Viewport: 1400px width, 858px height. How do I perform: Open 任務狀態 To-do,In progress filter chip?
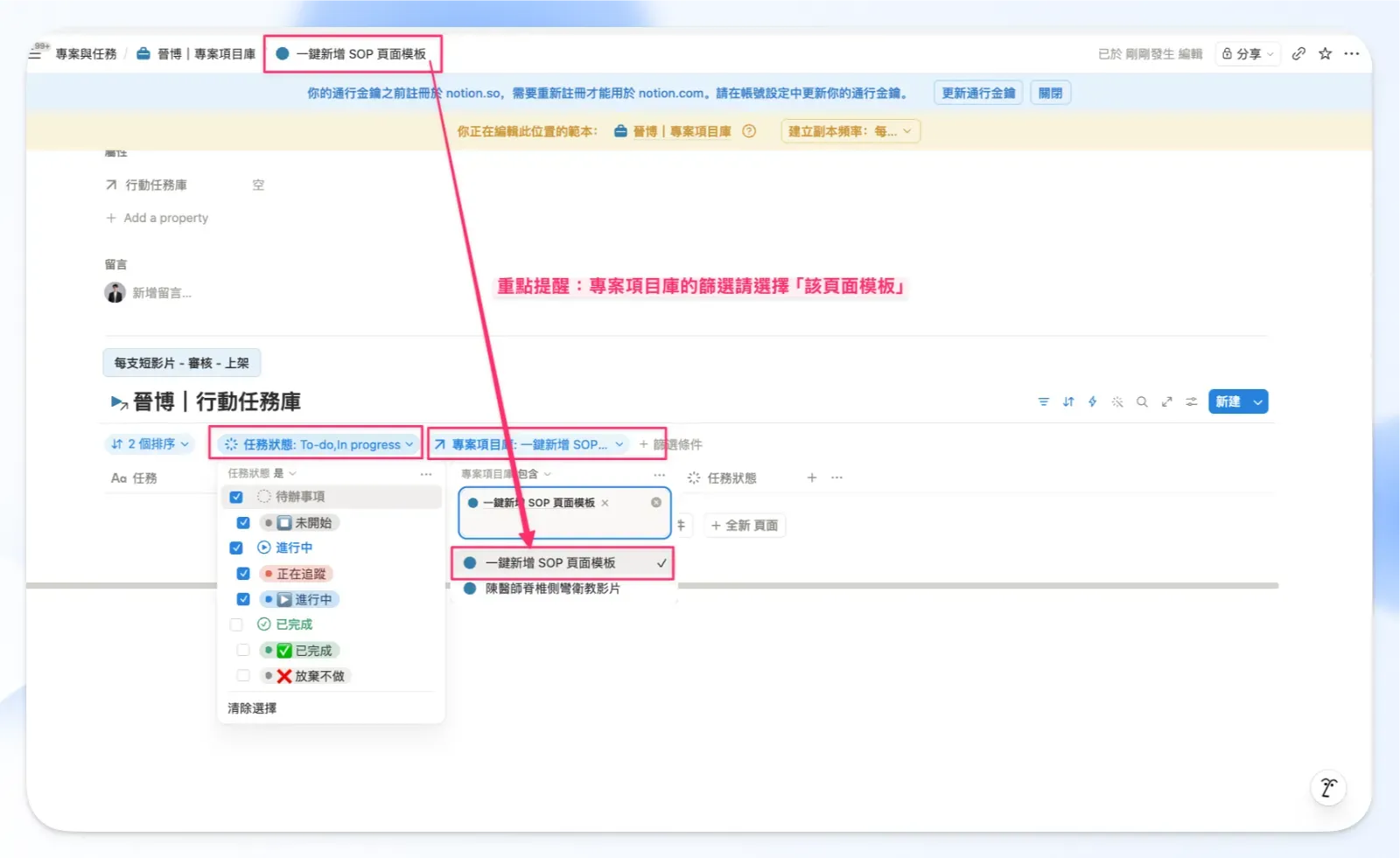coord(318,444)
